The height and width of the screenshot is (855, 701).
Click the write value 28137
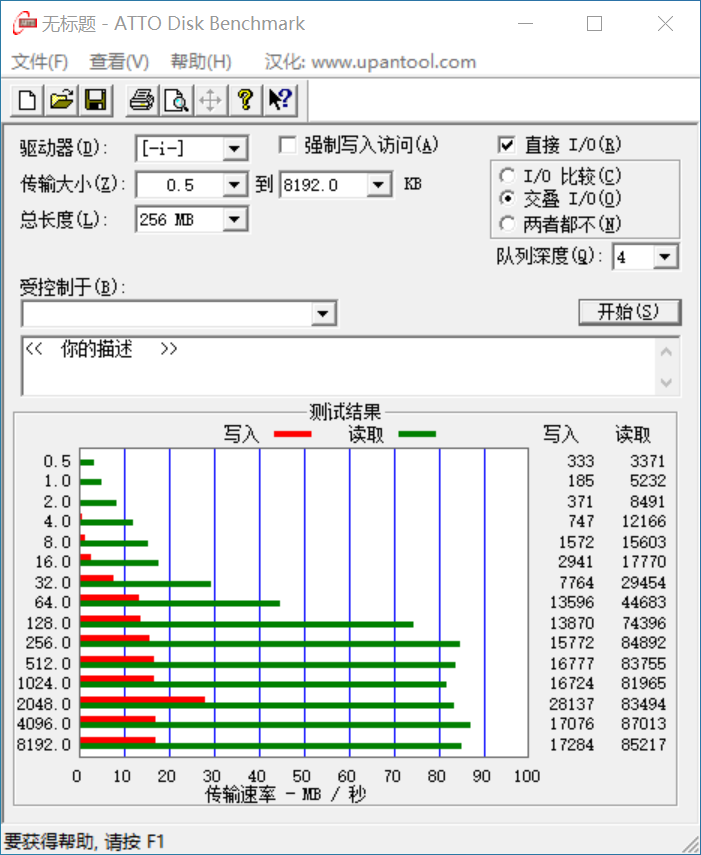point(571,704)
